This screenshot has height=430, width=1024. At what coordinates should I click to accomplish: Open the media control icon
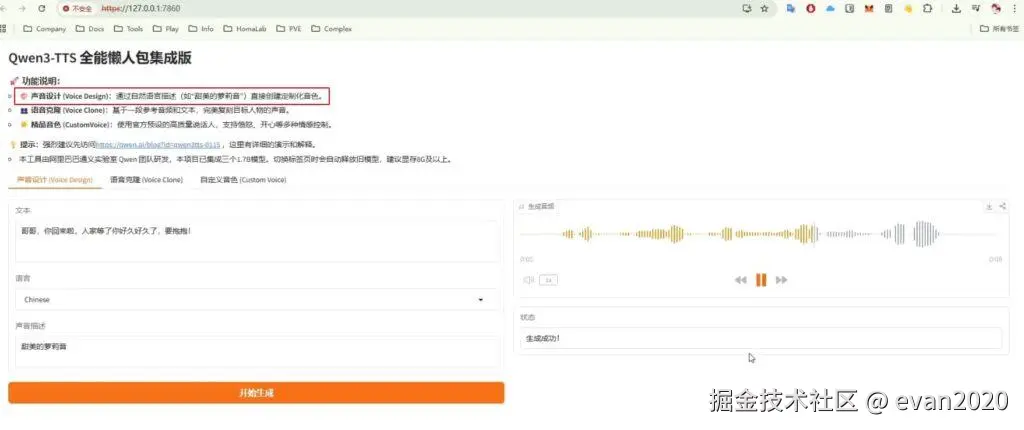[x=976, y=8]
